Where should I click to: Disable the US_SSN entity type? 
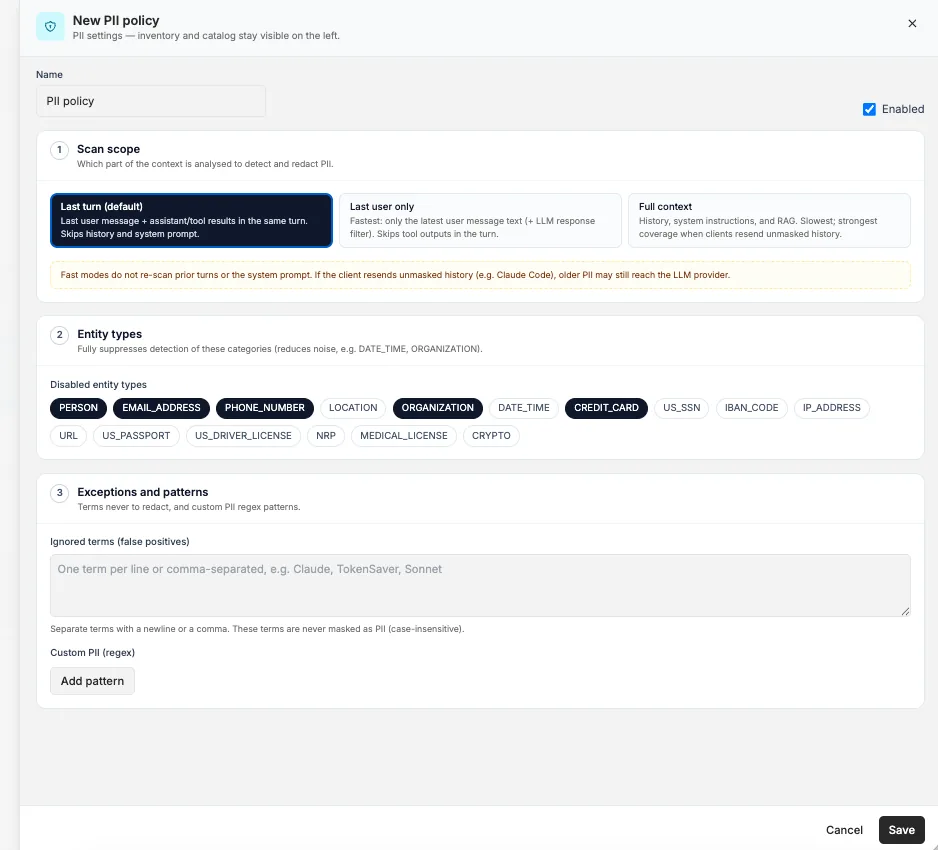(681, 408)
